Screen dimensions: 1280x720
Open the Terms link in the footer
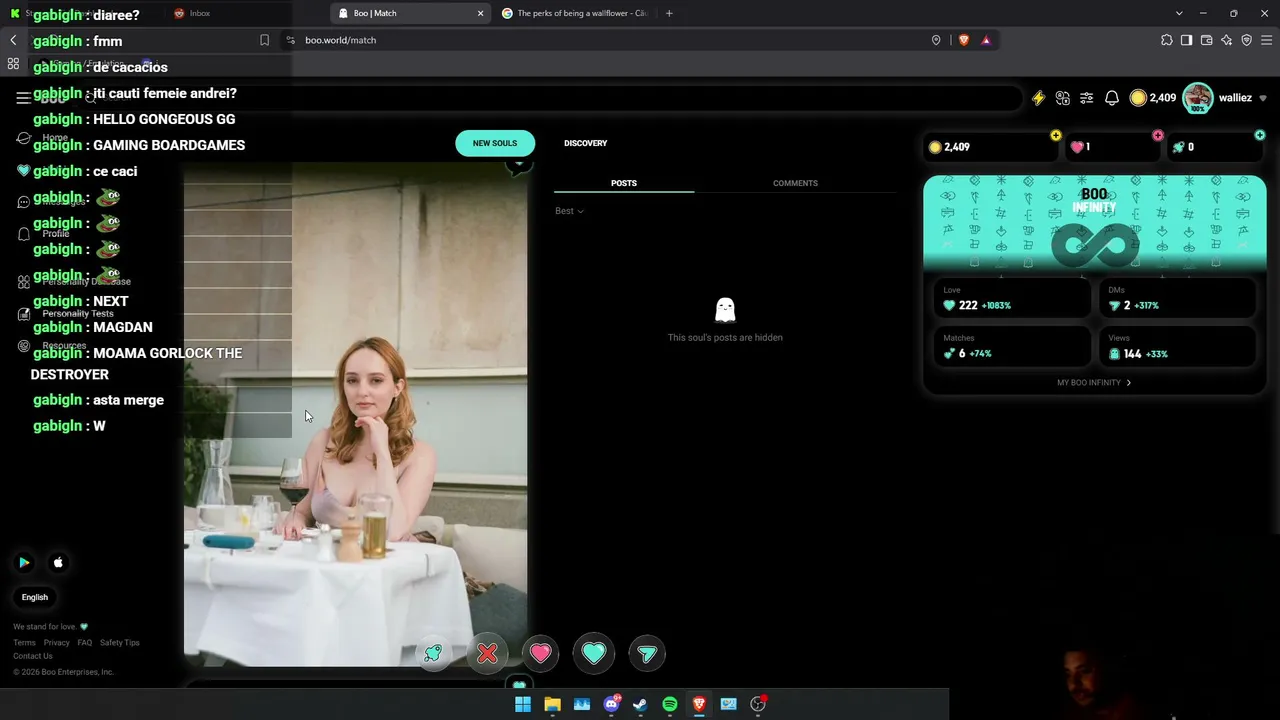pos(24,643)
